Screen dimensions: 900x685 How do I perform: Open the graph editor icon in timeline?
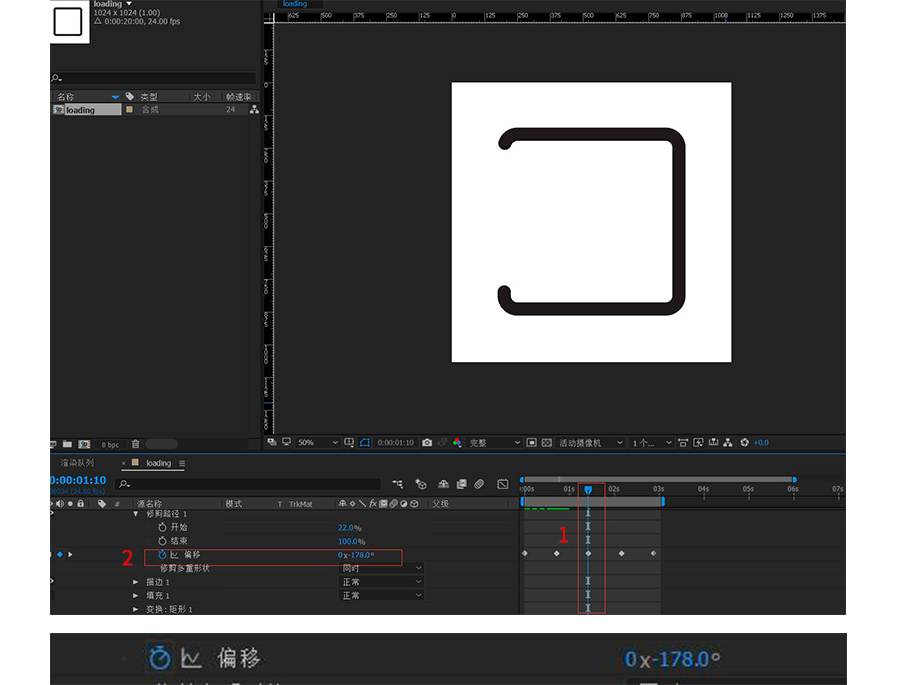point(502,485)
